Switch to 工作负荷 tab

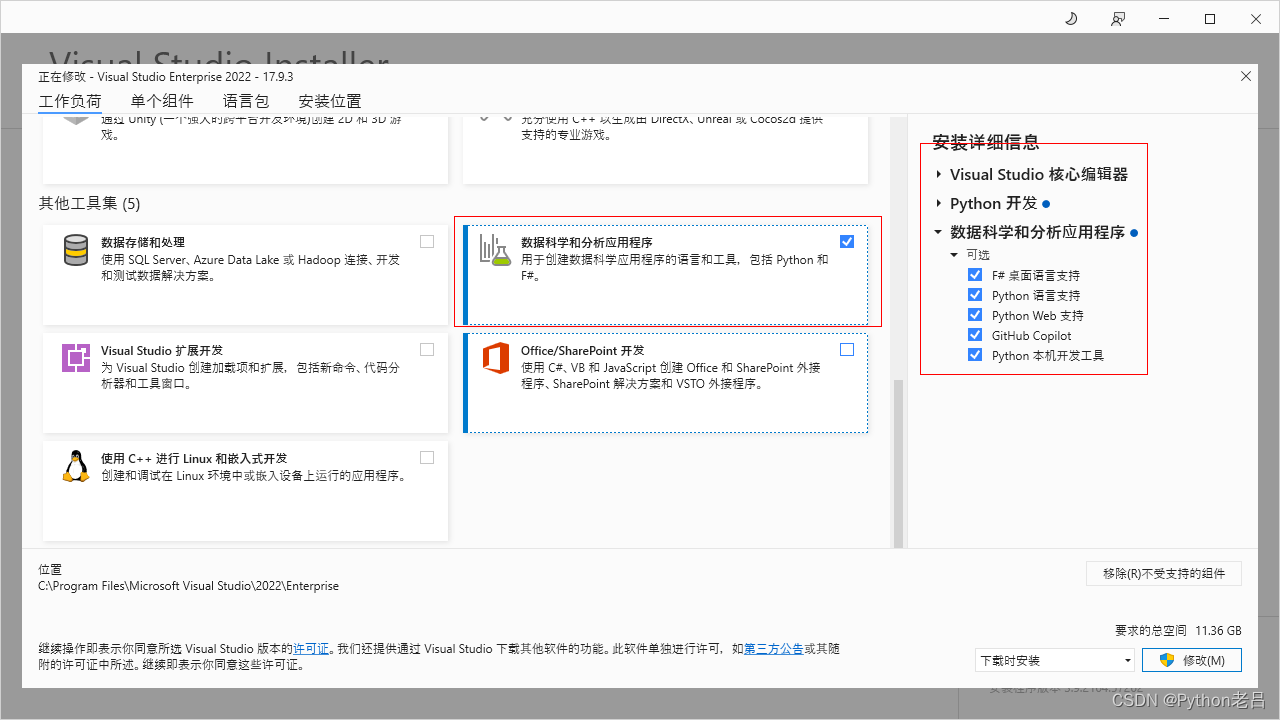tap(70, 101)
